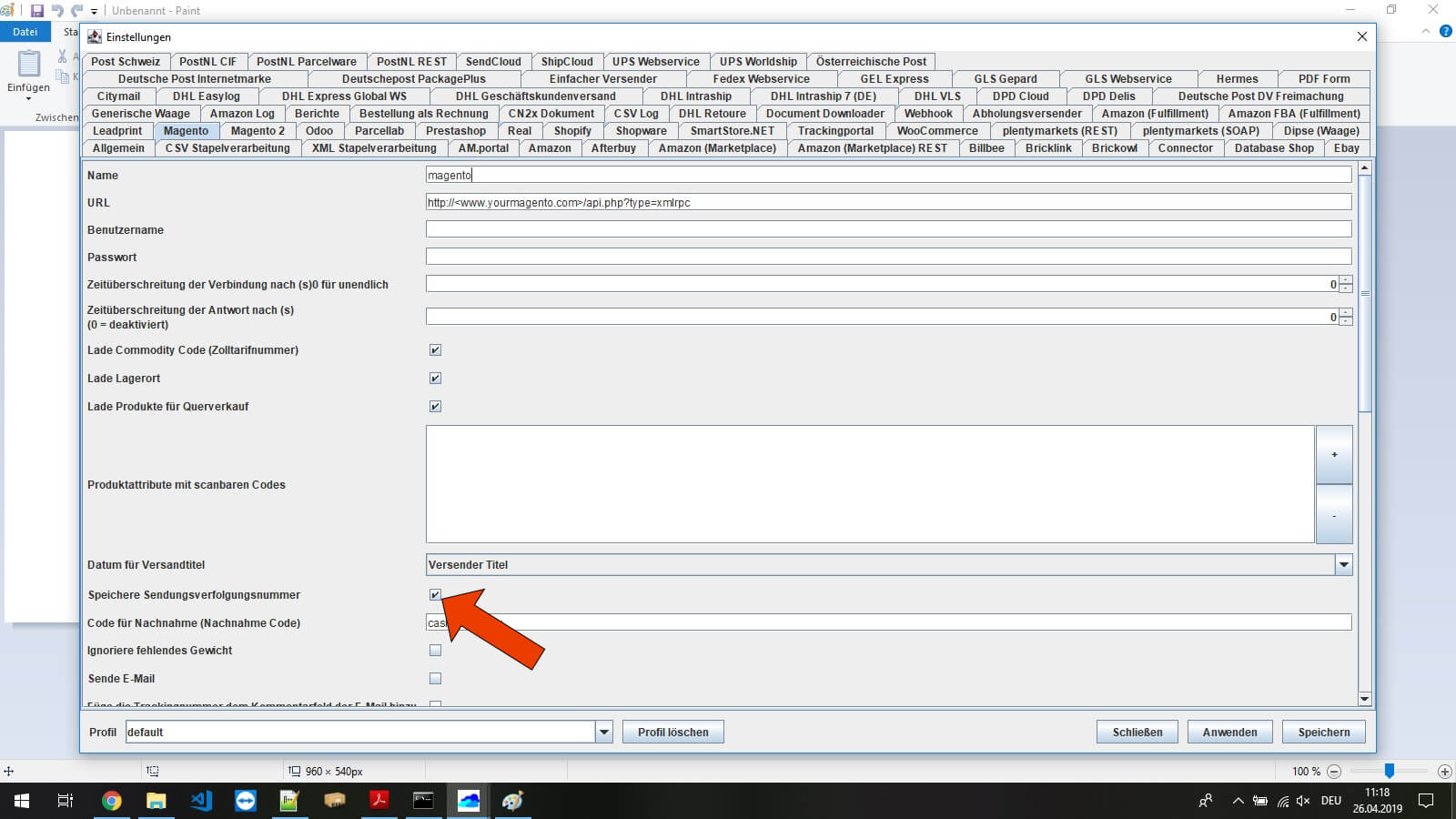Click the Paint save icon in title bar

(37, 11)
